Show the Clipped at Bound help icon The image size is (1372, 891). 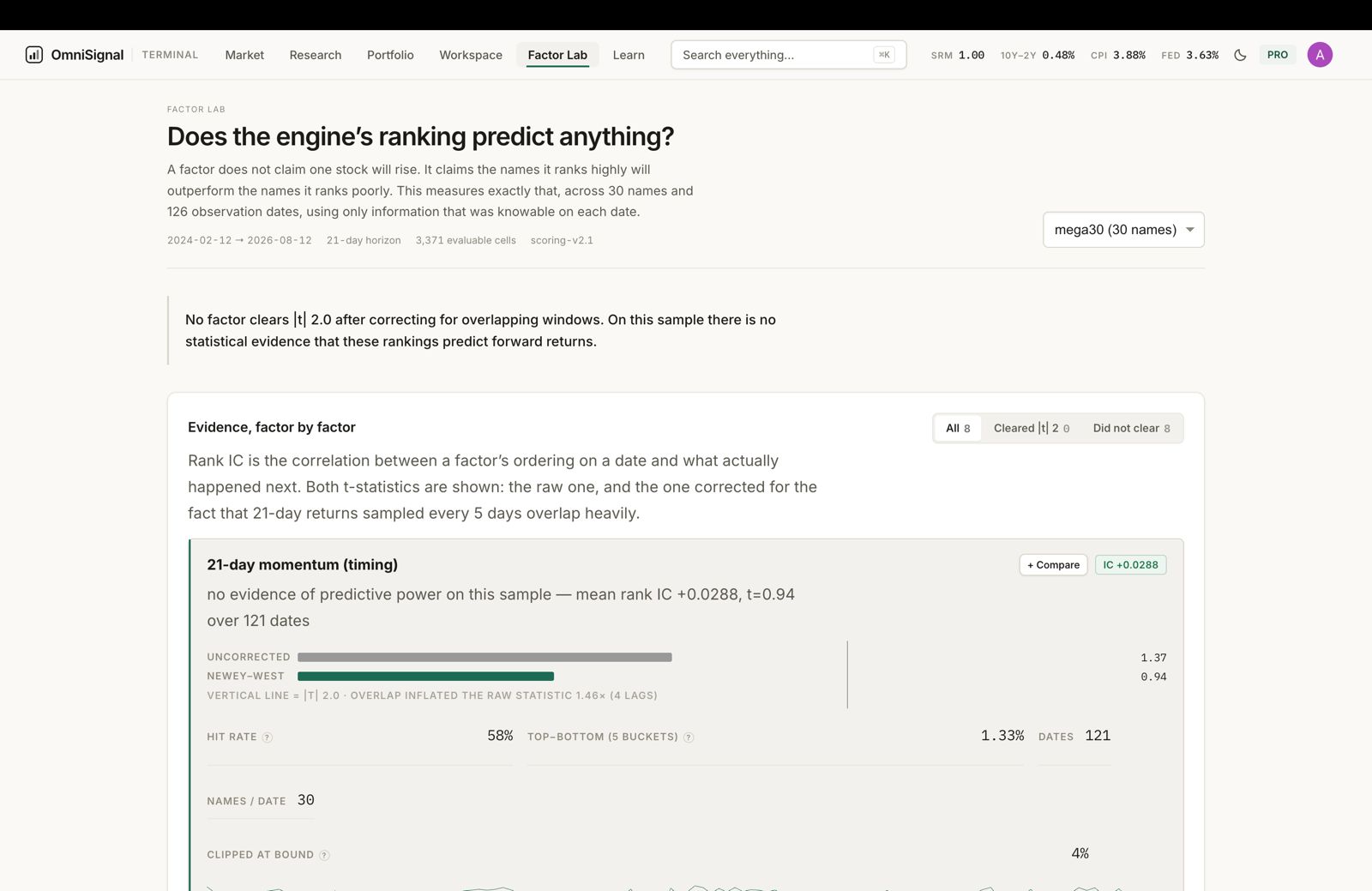click(324, 855)
